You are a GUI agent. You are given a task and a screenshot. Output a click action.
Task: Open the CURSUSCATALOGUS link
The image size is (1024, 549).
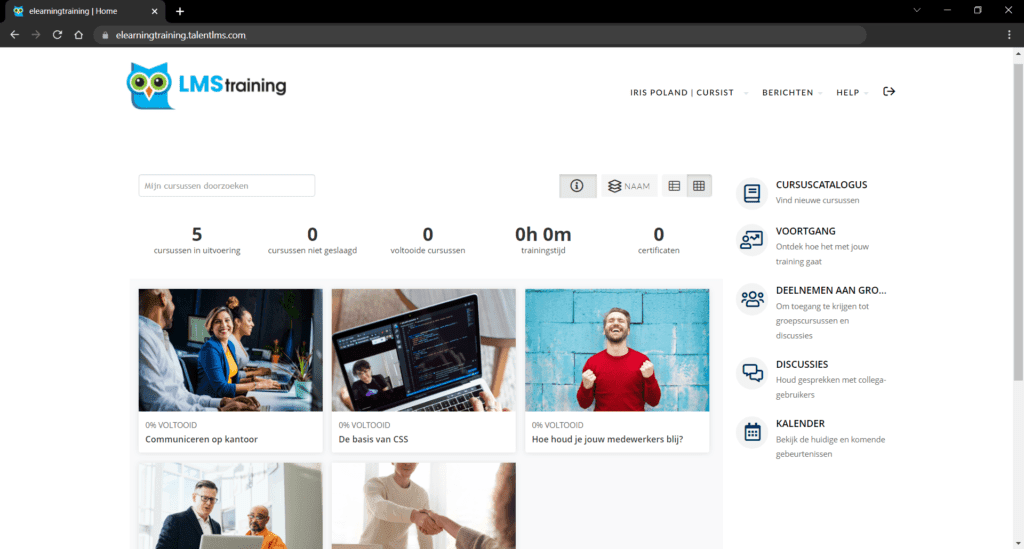point(821,185)
